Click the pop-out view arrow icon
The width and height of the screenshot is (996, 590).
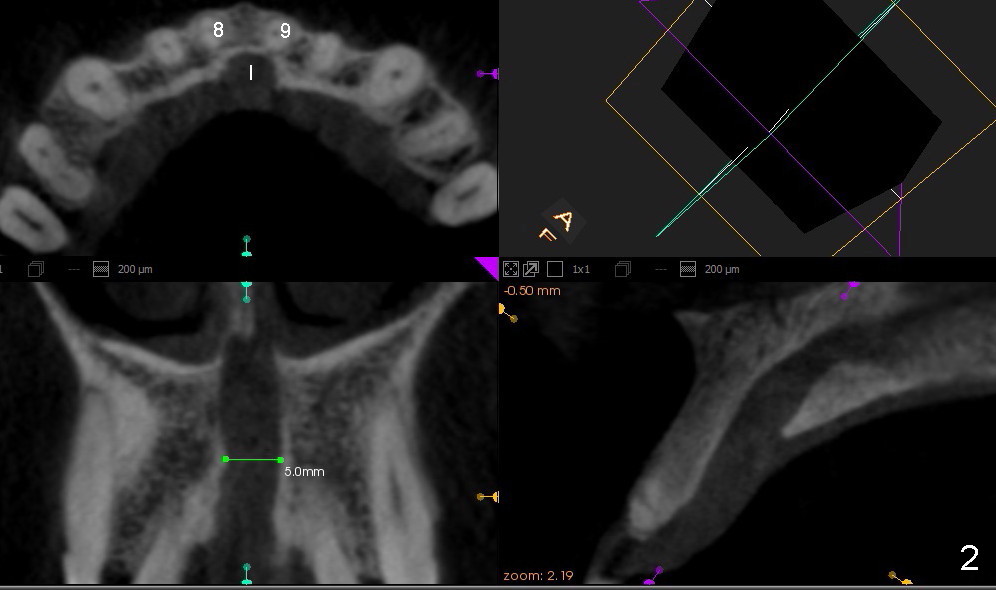coord(531,269)
